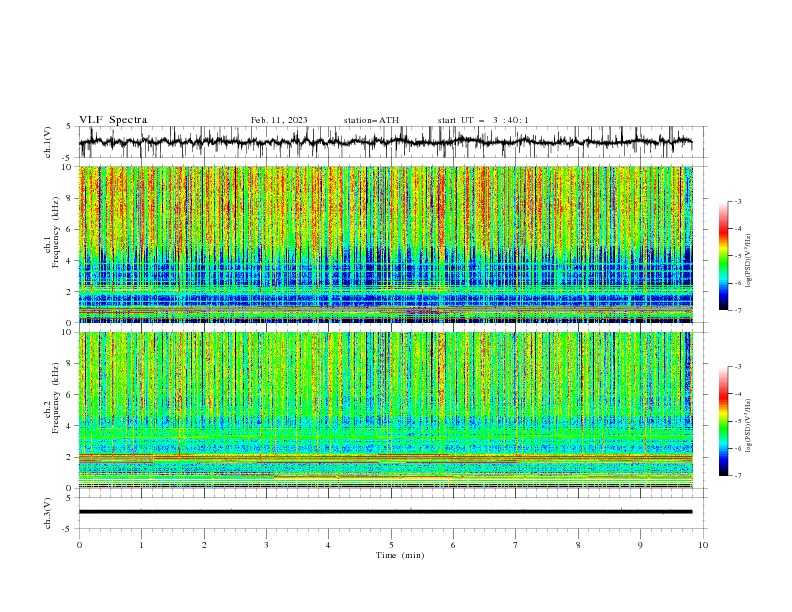Click the "VLF Spectra" plot title
The width and height of the screenshot is (792, 612).
(x=113, y=120)
